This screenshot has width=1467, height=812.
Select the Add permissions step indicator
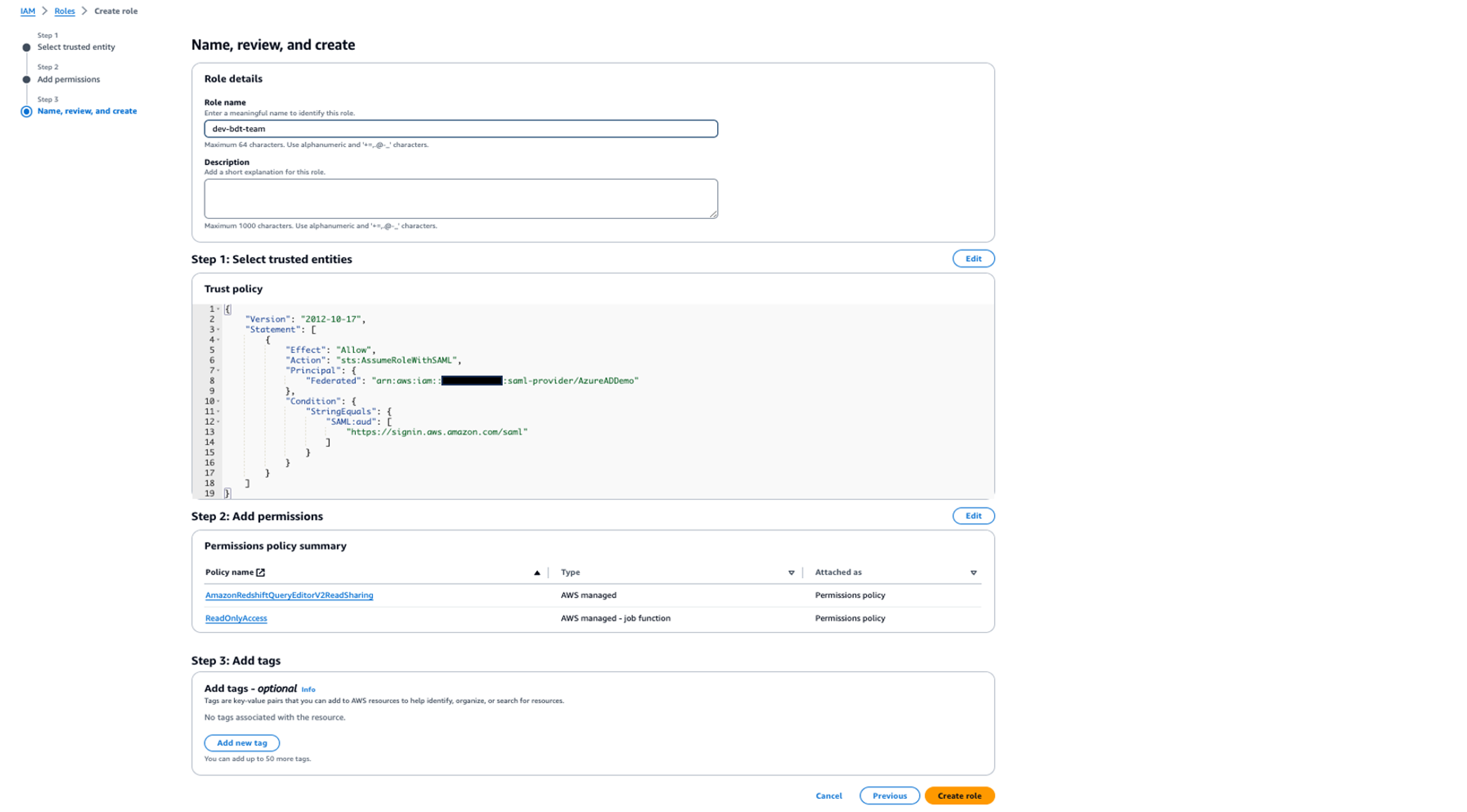[26, 79]
